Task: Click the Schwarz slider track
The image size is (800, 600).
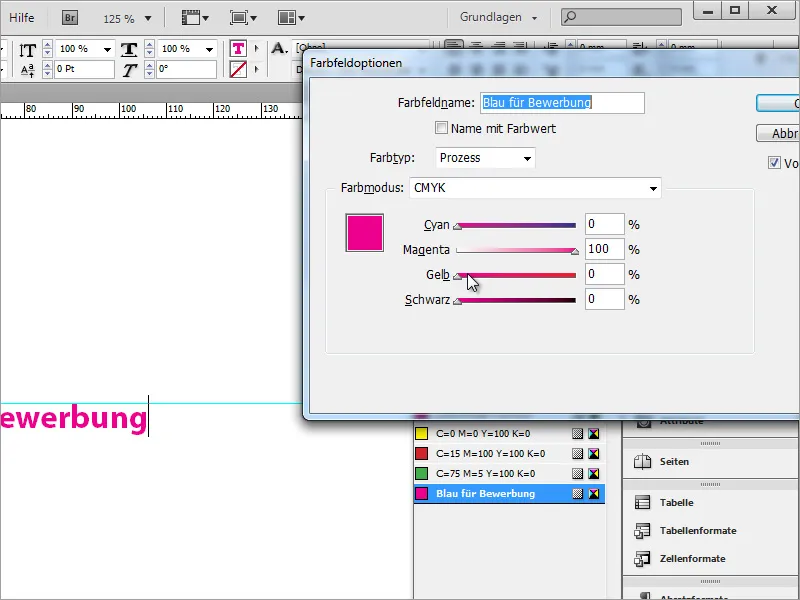Action: [516, 300]
